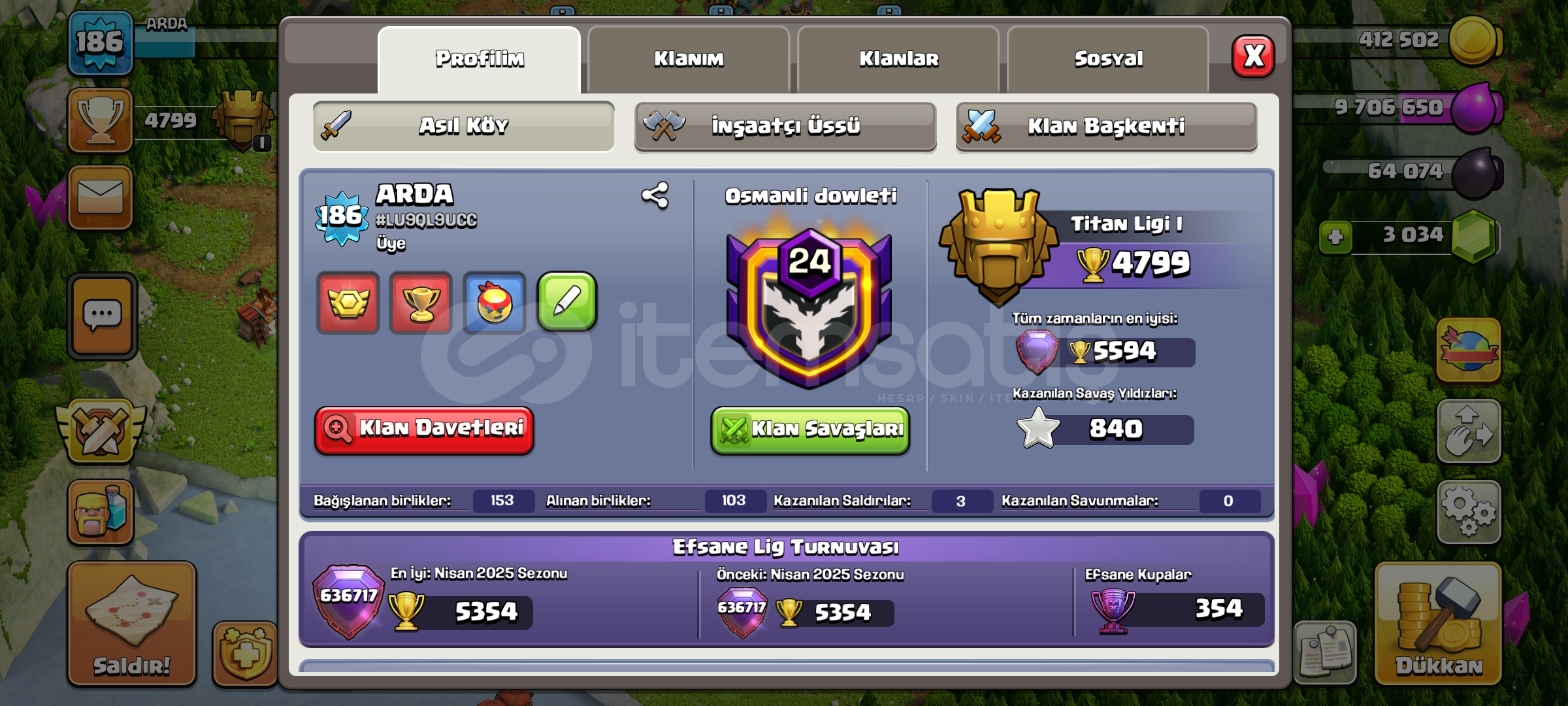Open the mail inbox icon

point(101,197)
